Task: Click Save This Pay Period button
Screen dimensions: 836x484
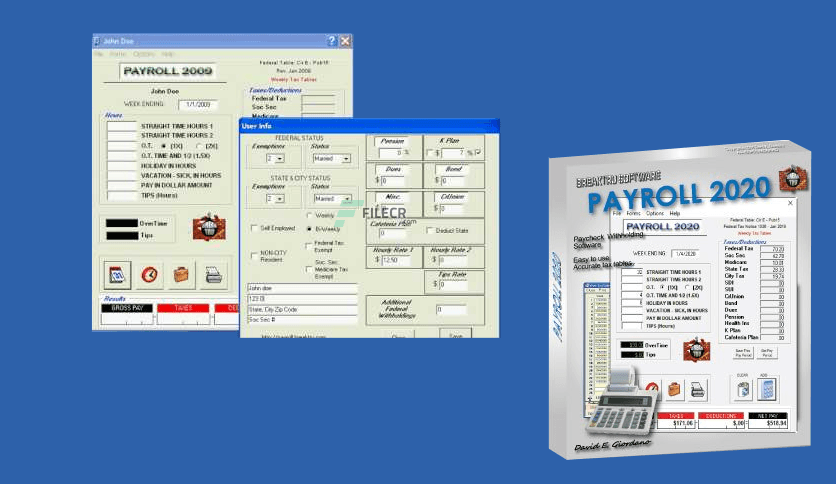Action: click(x=743, y=353)
